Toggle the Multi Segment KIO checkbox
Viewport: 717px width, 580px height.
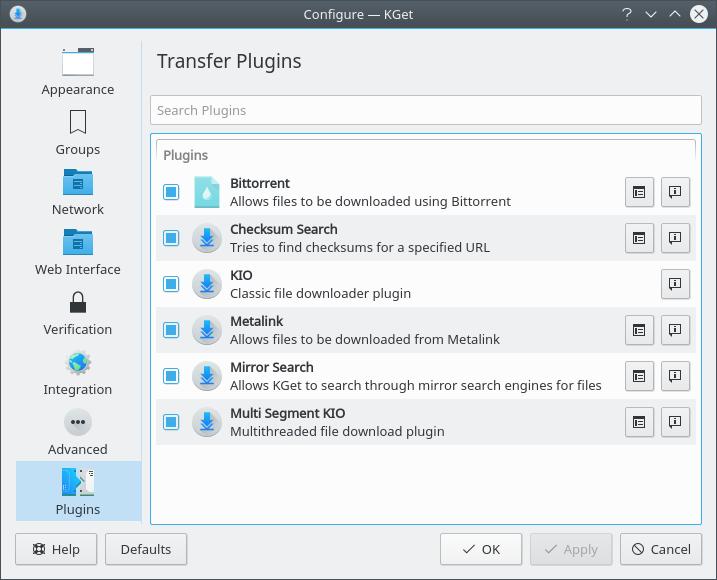(x=171, y=422)
